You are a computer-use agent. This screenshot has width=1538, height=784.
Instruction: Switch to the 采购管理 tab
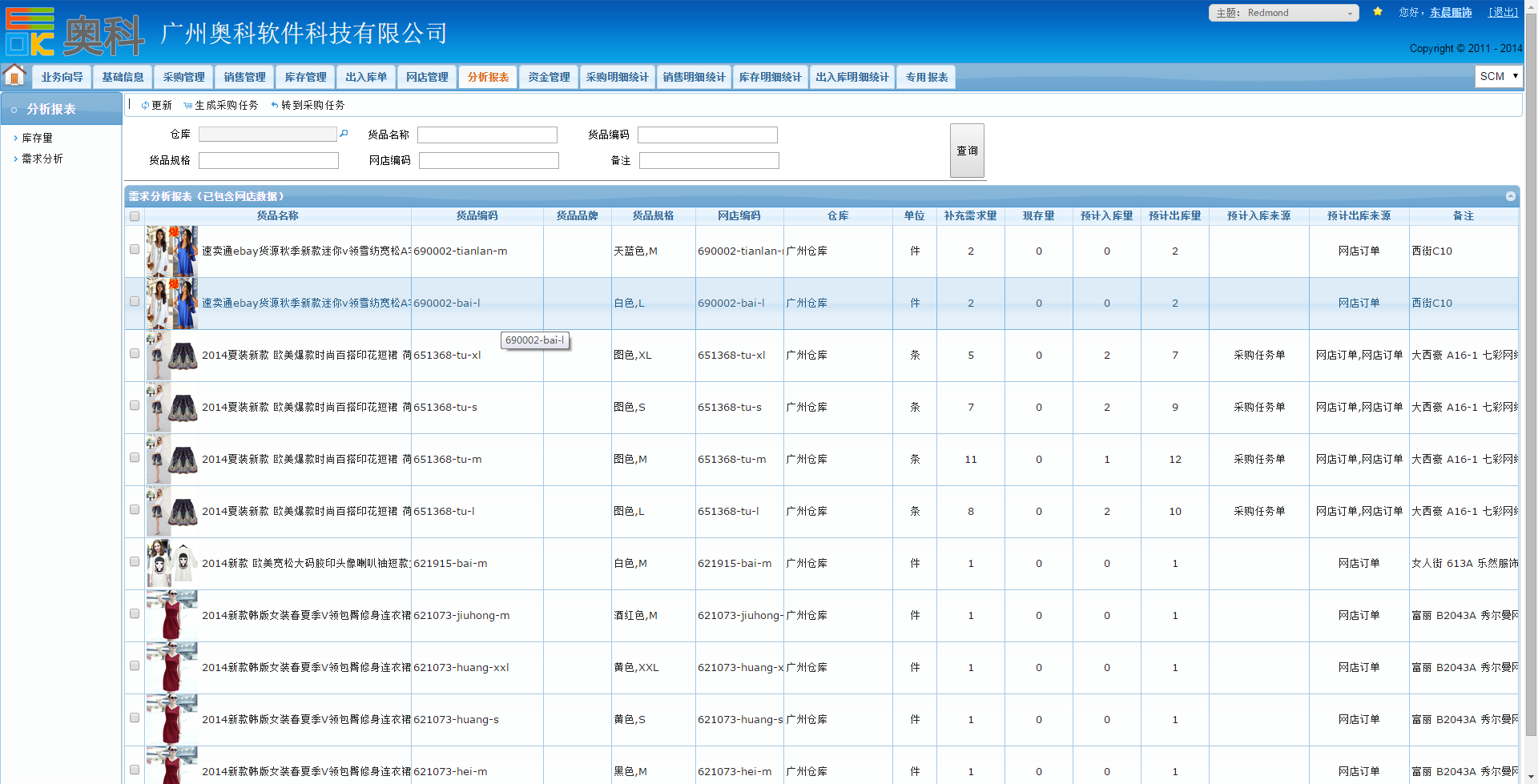click(183, 77)
